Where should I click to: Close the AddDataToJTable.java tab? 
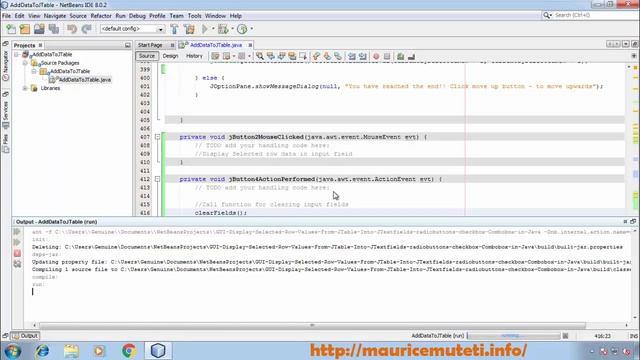point(250,45)
